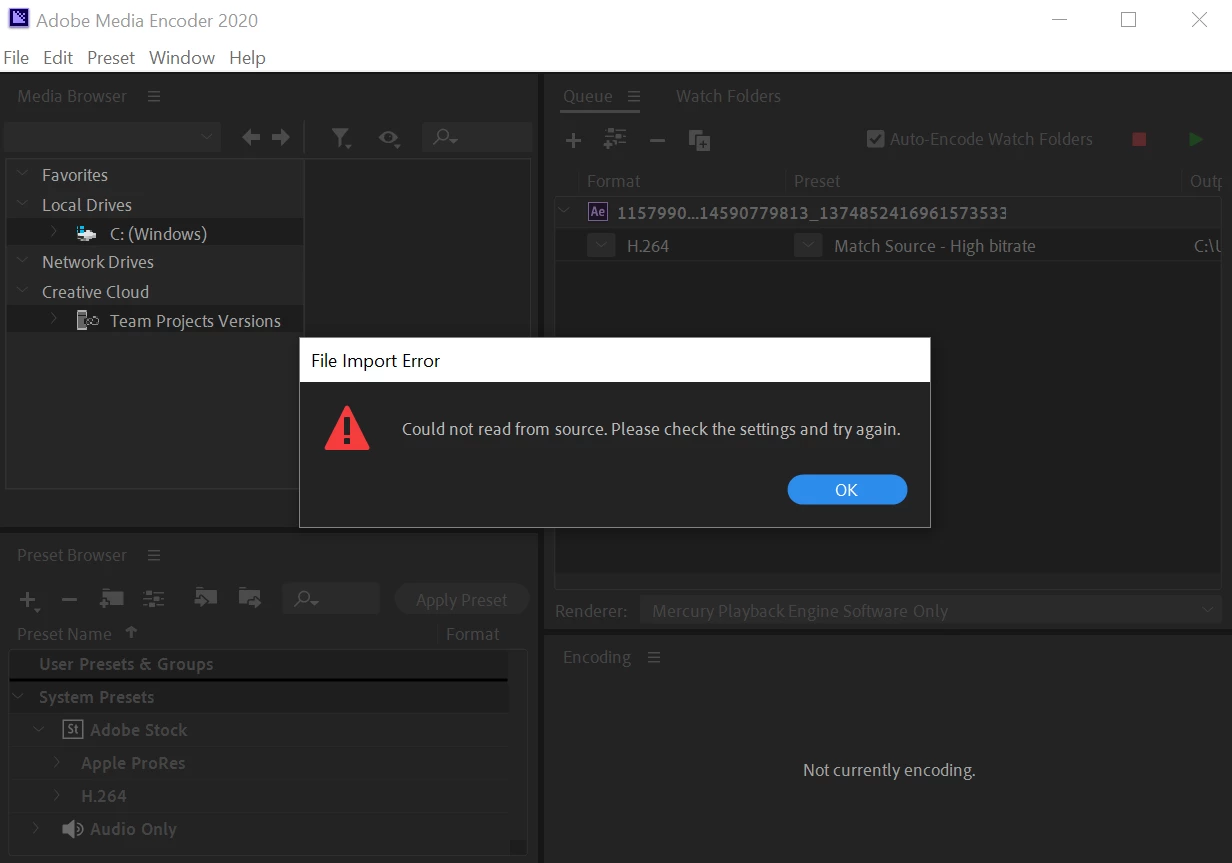
Task: Open the Media Browser file type filter
Action: coord(342,138)
